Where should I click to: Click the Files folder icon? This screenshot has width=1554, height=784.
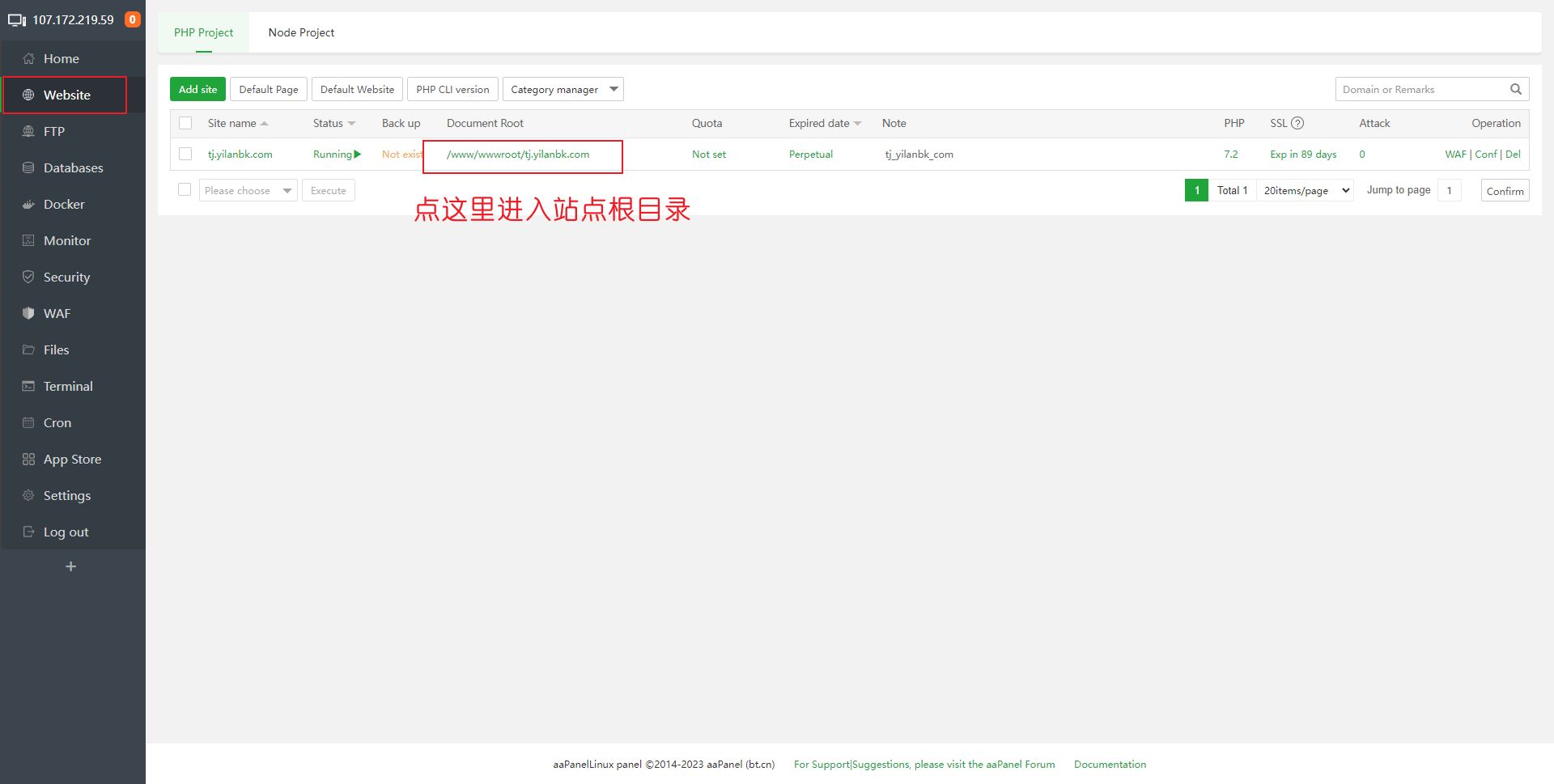coord(28,350)
